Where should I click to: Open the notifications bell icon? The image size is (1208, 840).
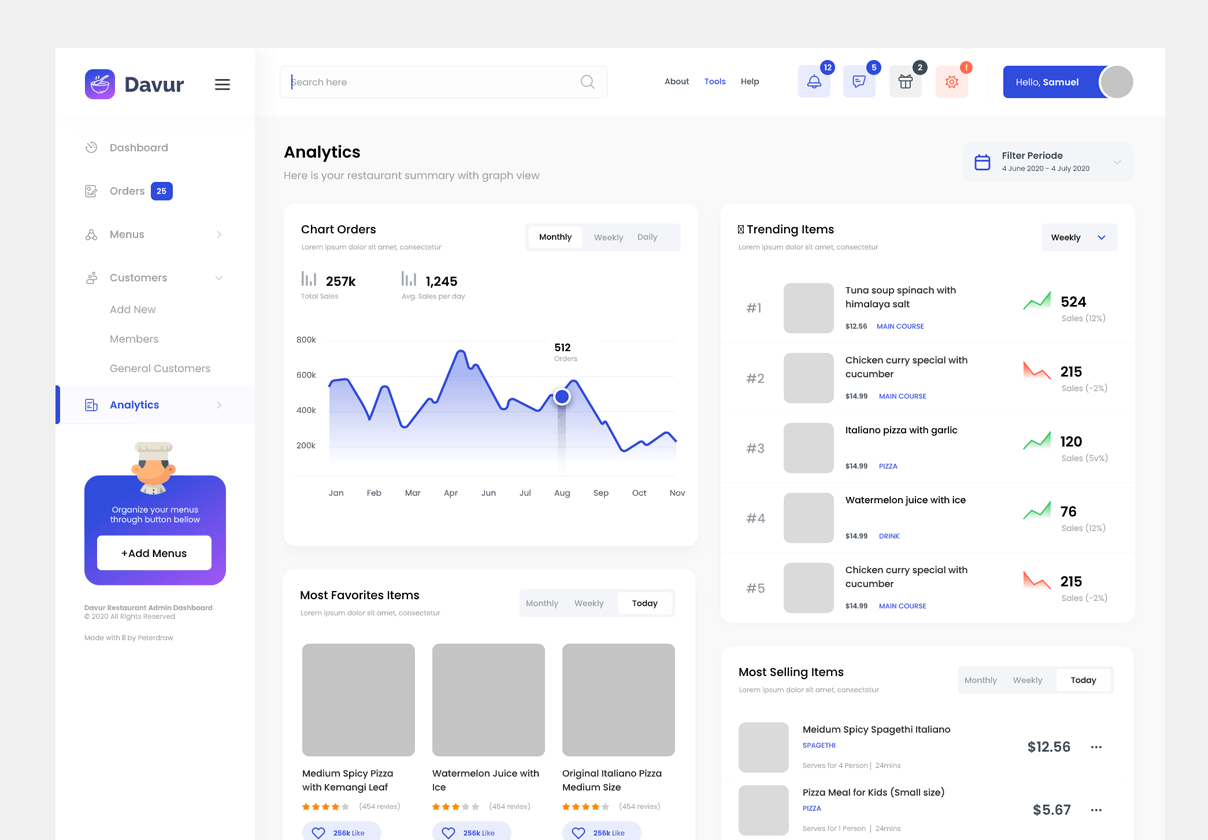813,81
